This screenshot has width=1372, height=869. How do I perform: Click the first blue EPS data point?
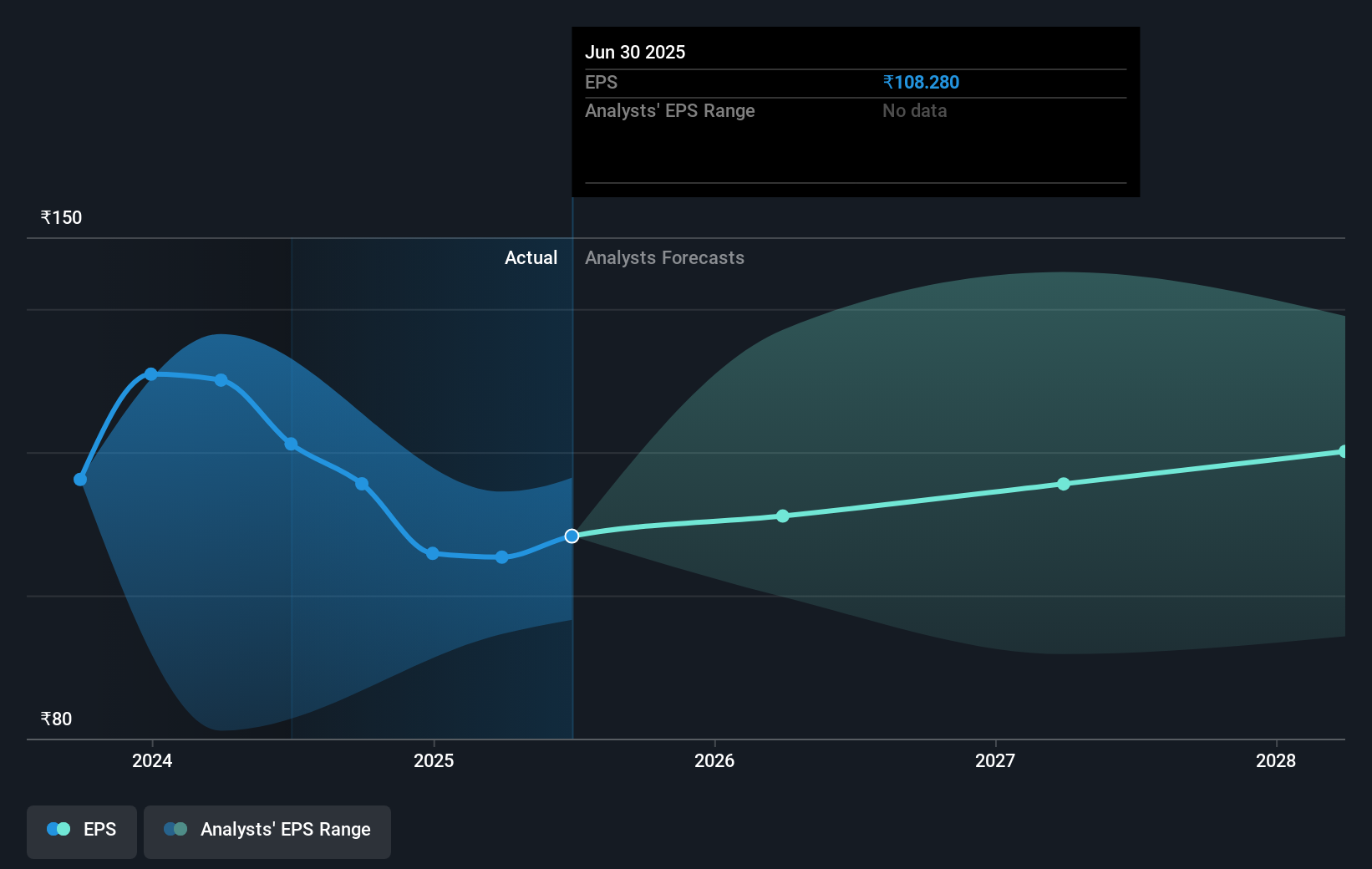[79, 479]
